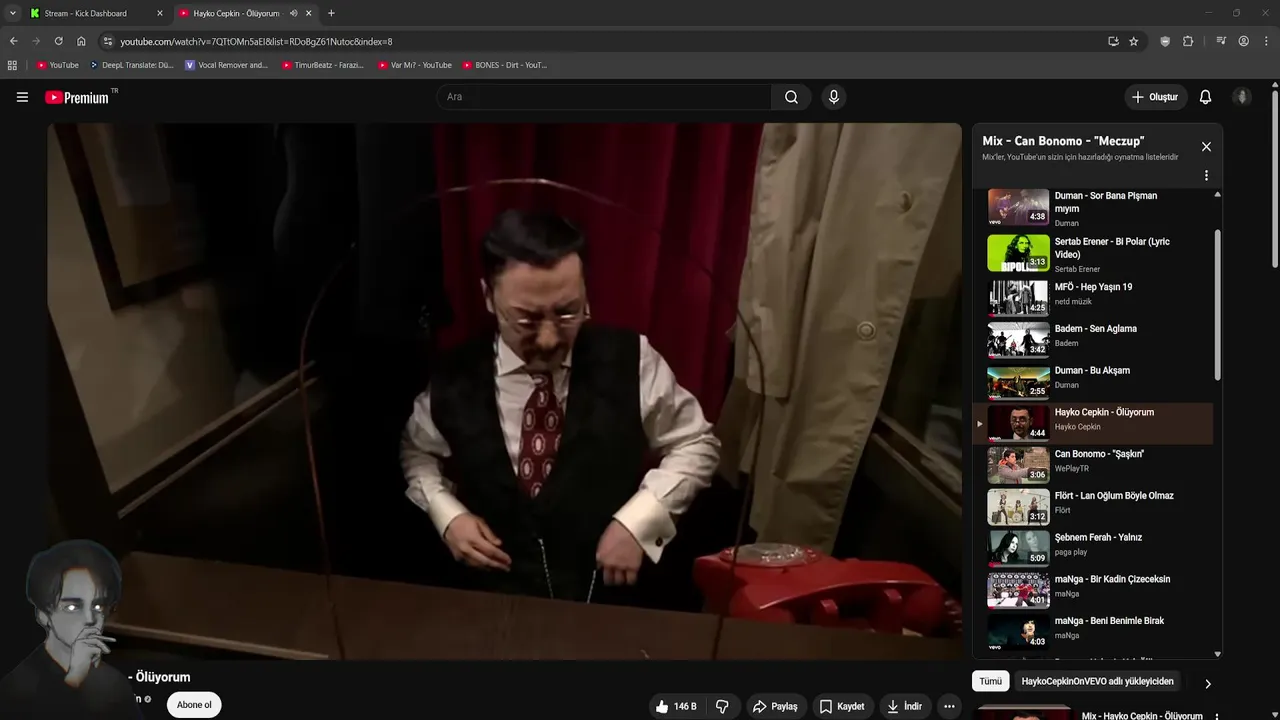Switch to Stream - Kick Dashboard tab
Screen dimensions: 1280x720
(x=95, y=13)
